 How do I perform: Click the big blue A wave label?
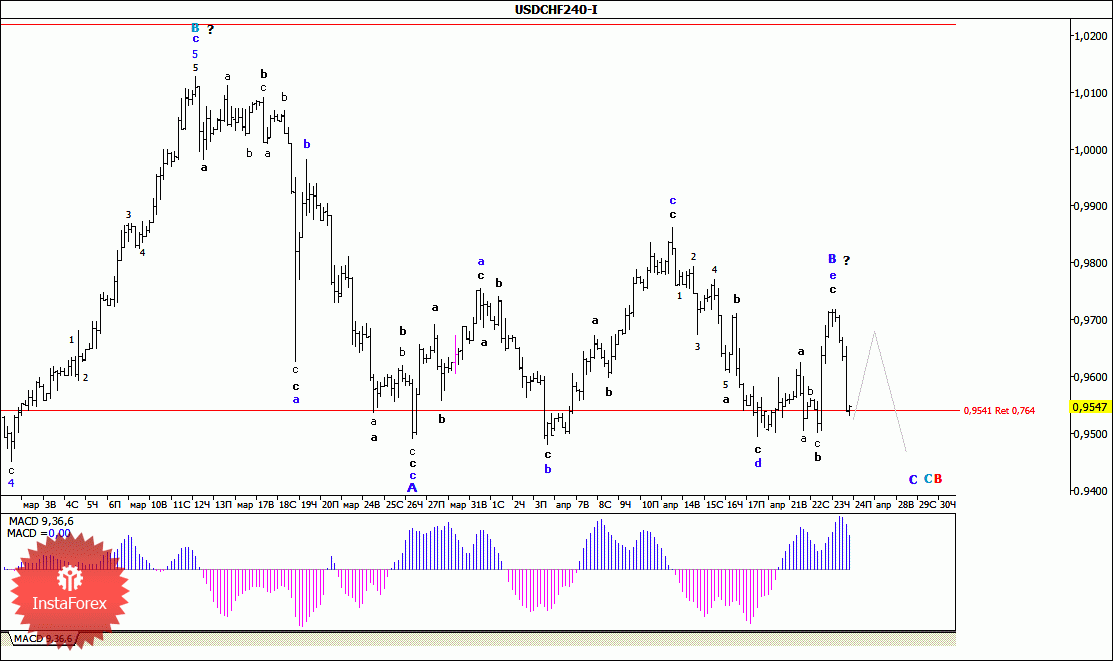click(412, 488)
